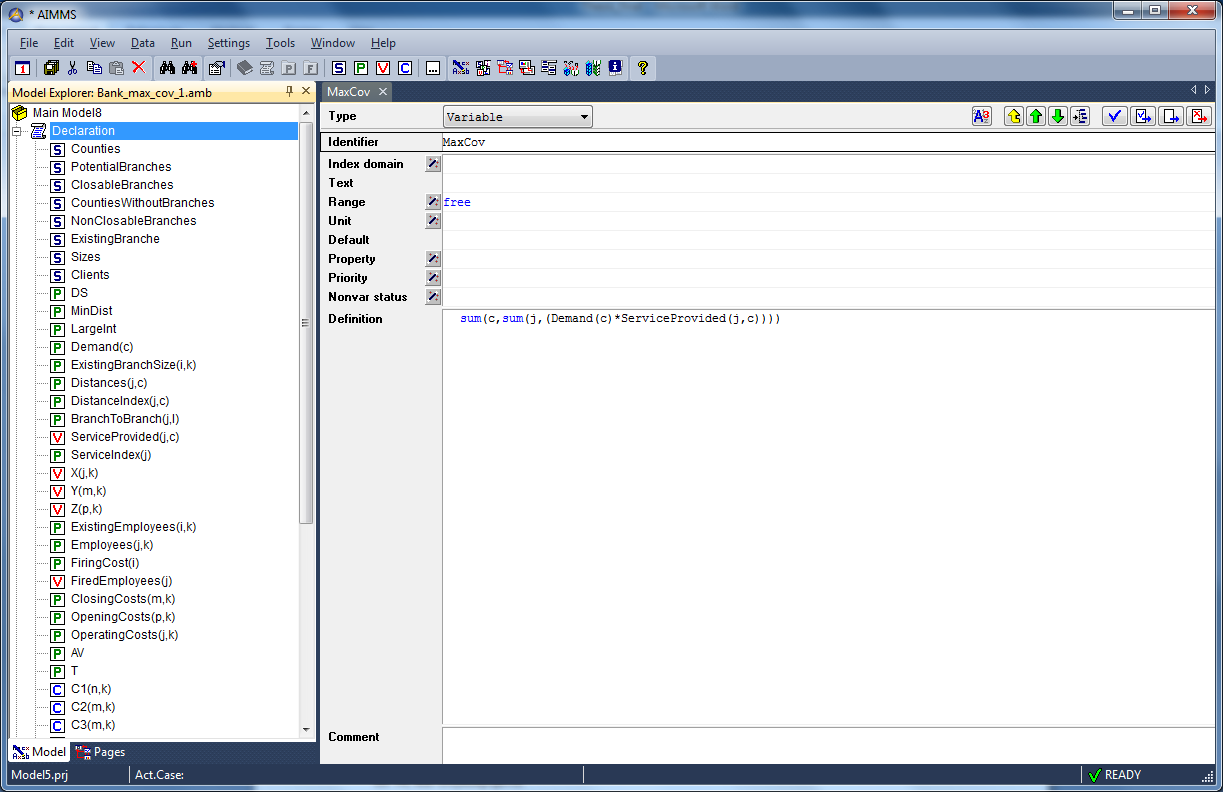Switch to the Pages tab
The height and width of the screenshot is (792, 1223).
click(99, 752)
